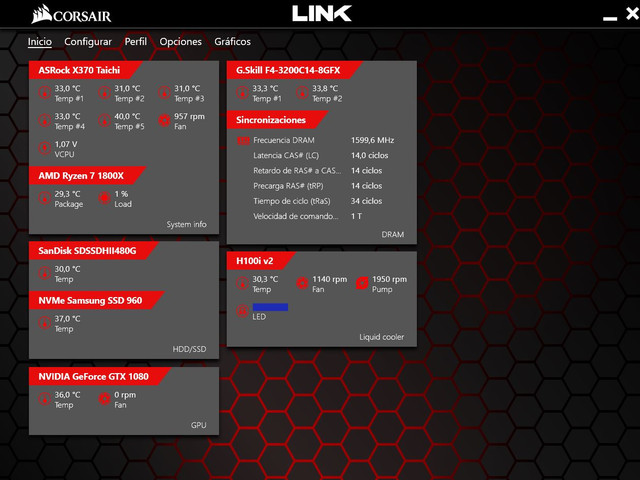Screen dimensions: 640x480
Task: Select the 1599,6 MHz value
Action: [372, 140]
